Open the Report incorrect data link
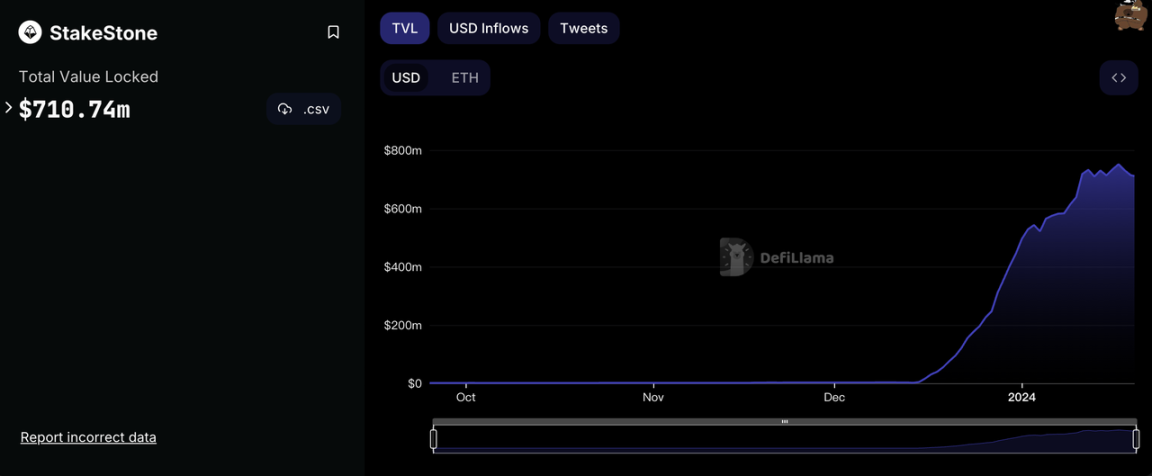Image resolution: width=1152 pixels, height=476 pixels. click(88, 437)
